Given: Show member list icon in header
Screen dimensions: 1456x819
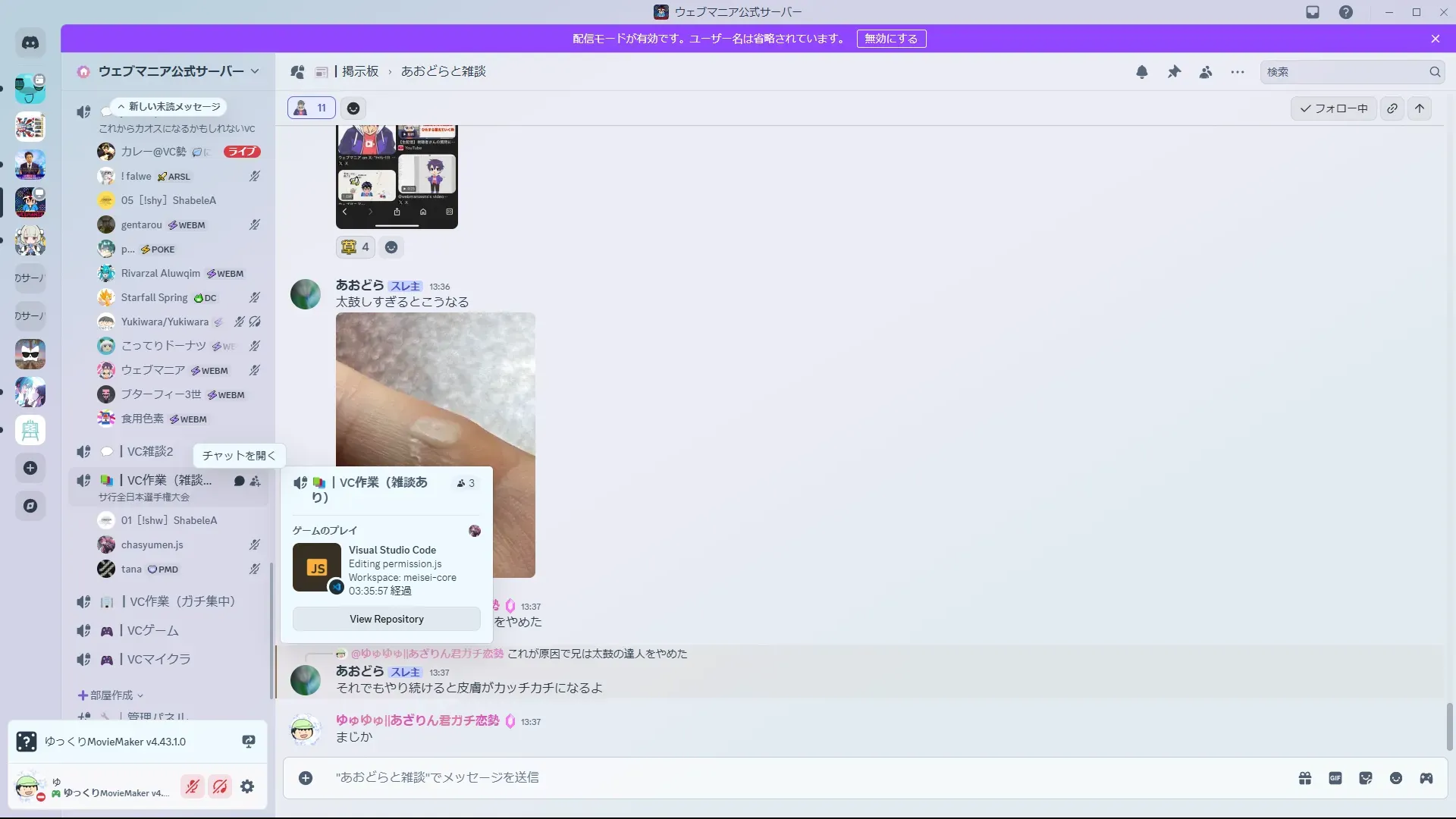Looking at the screenshot, I should click(x=1206, y=72).
